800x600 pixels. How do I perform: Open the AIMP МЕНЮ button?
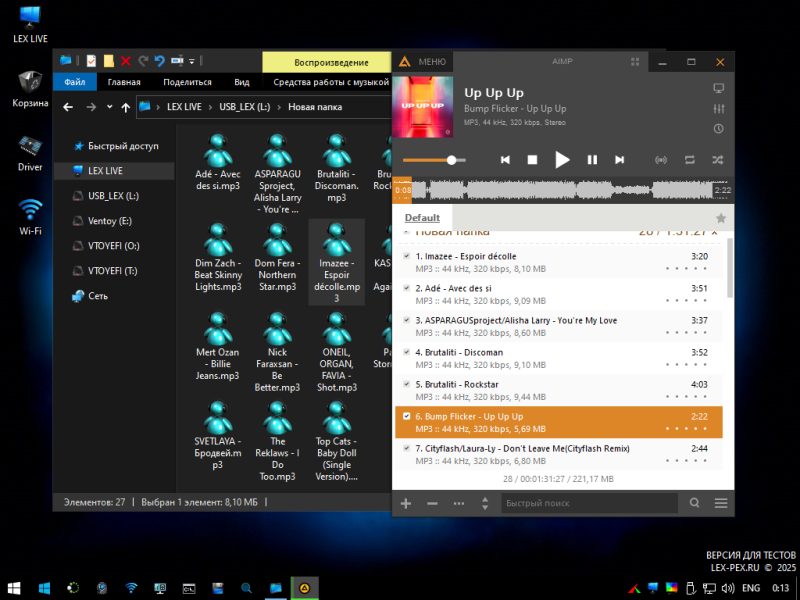point(424,62)
